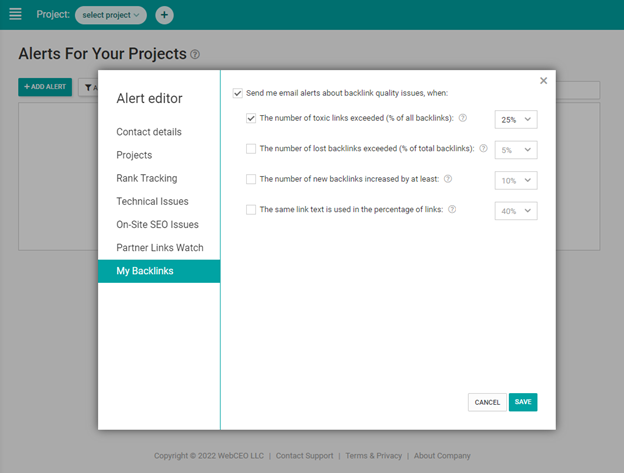Screen dimensions: 624x473
Task: Open the Contact details section
Action: [148, 132]
